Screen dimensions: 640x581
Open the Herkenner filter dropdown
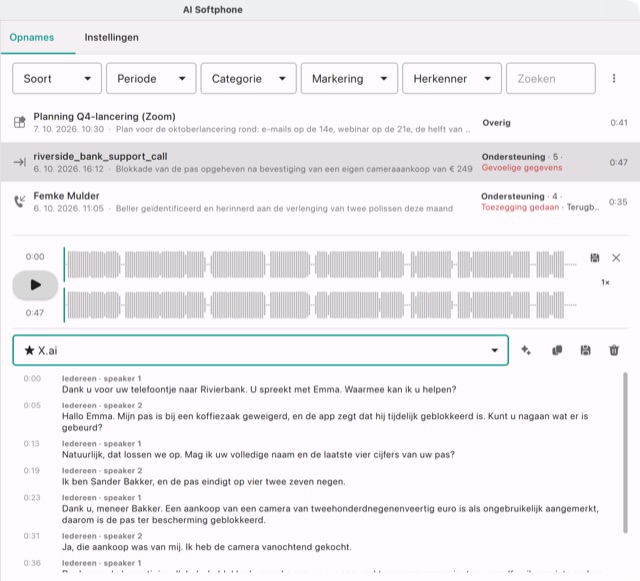click(x=451, y=78)
